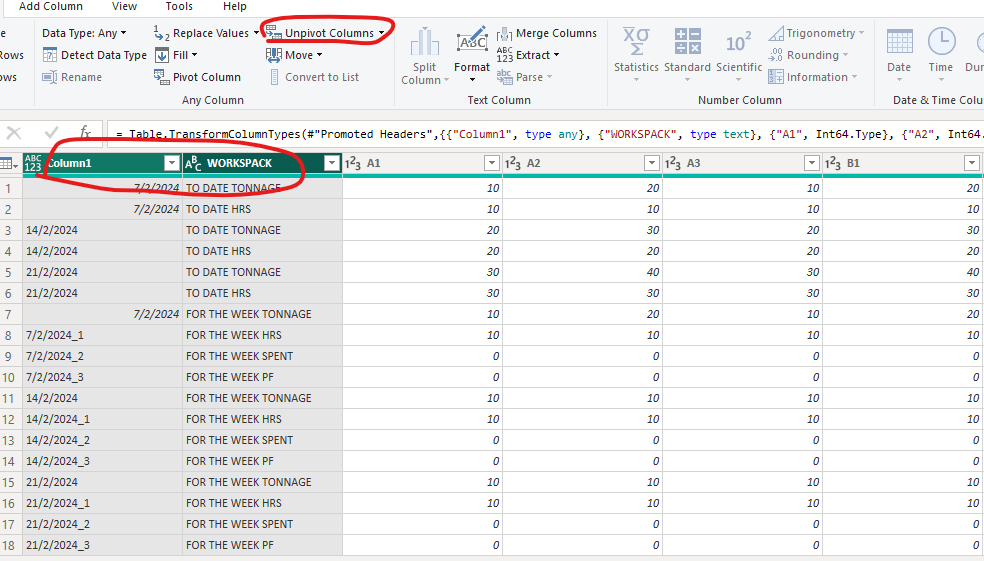Click the Rename column icon

click(x=50, y=77)
